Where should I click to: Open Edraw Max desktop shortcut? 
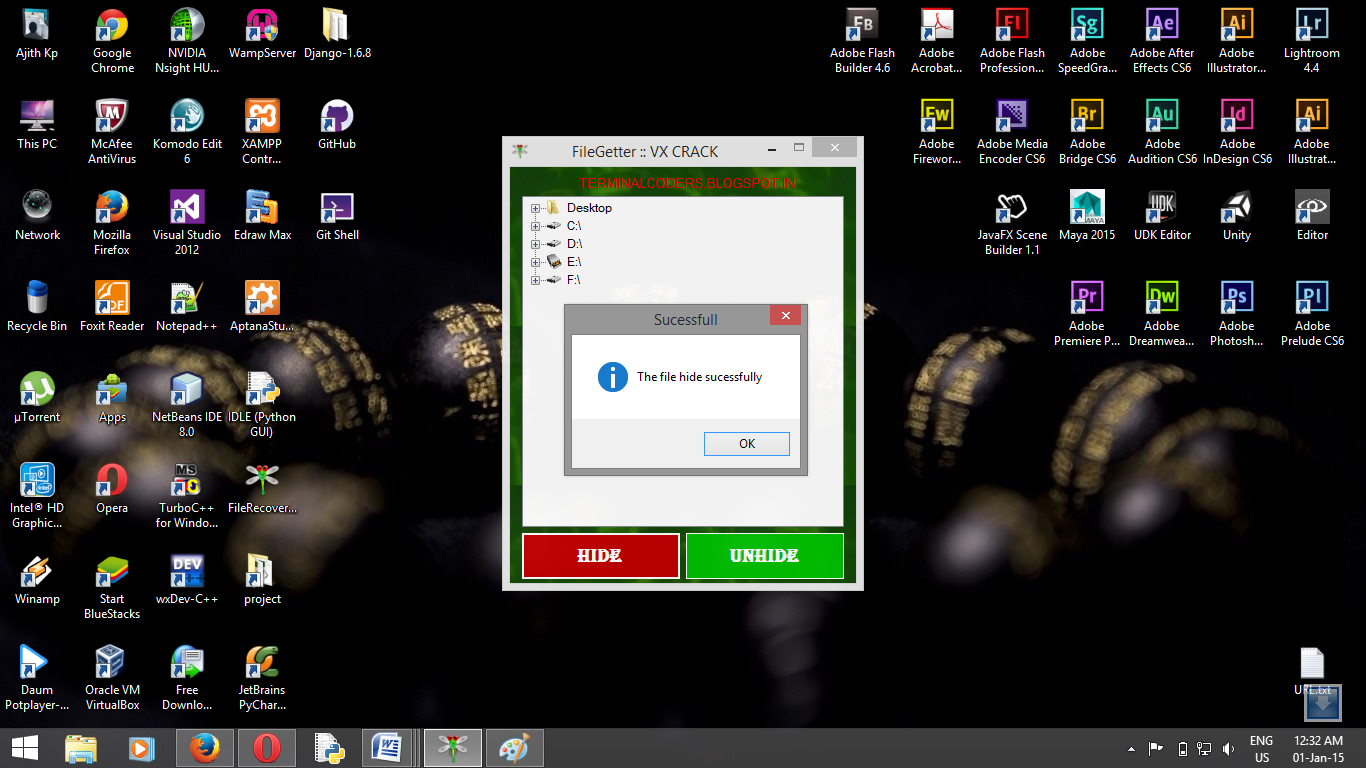(262, 216)
